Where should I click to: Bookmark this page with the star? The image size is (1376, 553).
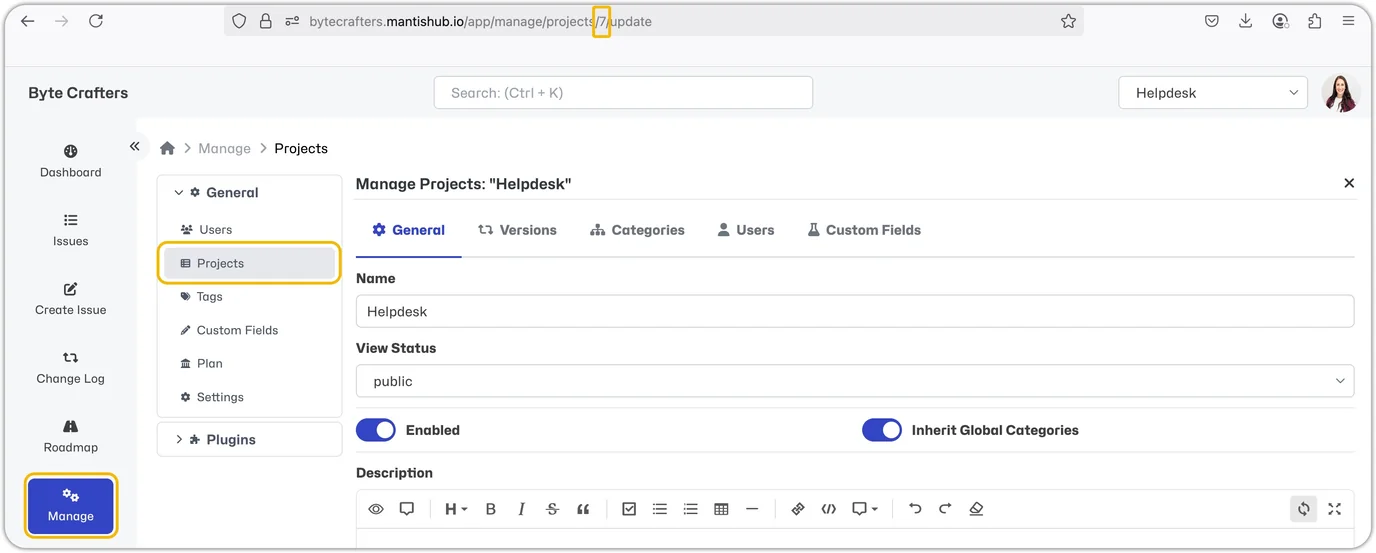pos(1068,21)
